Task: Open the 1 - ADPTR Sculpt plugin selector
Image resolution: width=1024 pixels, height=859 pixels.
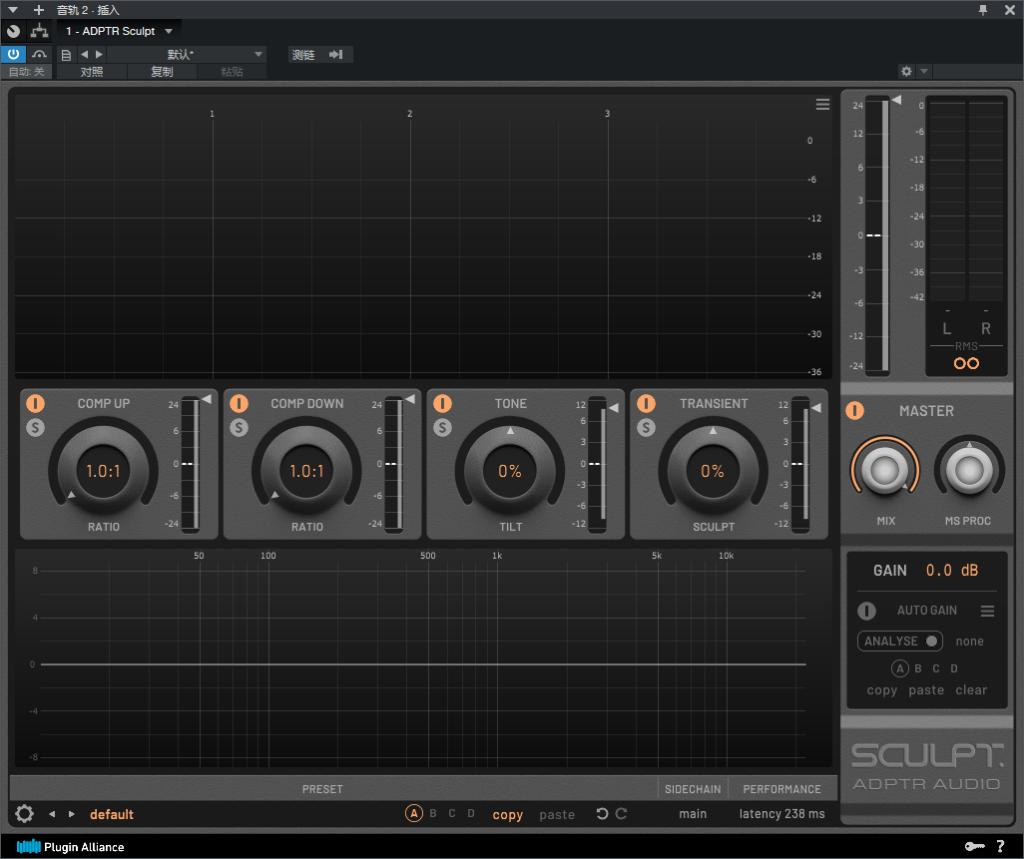Action: [119, 31]
